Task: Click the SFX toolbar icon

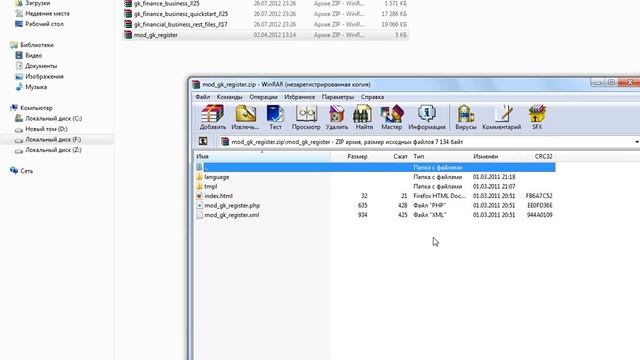Action: (x=537, y=117)
